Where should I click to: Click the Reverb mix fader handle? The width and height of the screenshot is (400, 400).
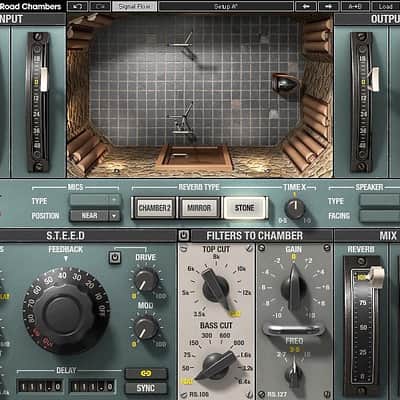click(375, 276)
